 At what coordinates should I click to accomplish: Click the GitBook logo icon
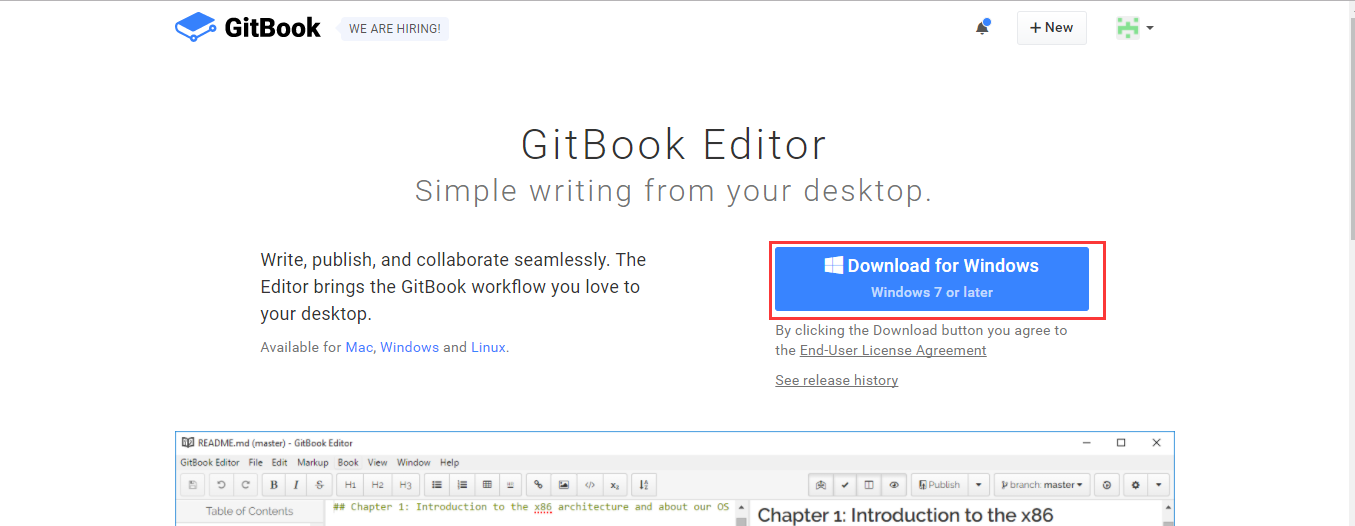pyautogui.click(x=195, y=27)
